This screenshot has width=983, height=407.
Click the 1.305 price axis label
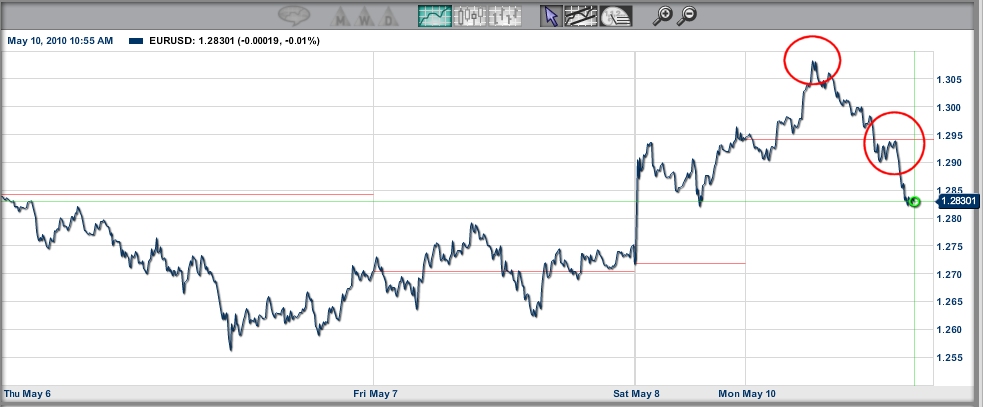pyautogui.click(x=949, y=80)
